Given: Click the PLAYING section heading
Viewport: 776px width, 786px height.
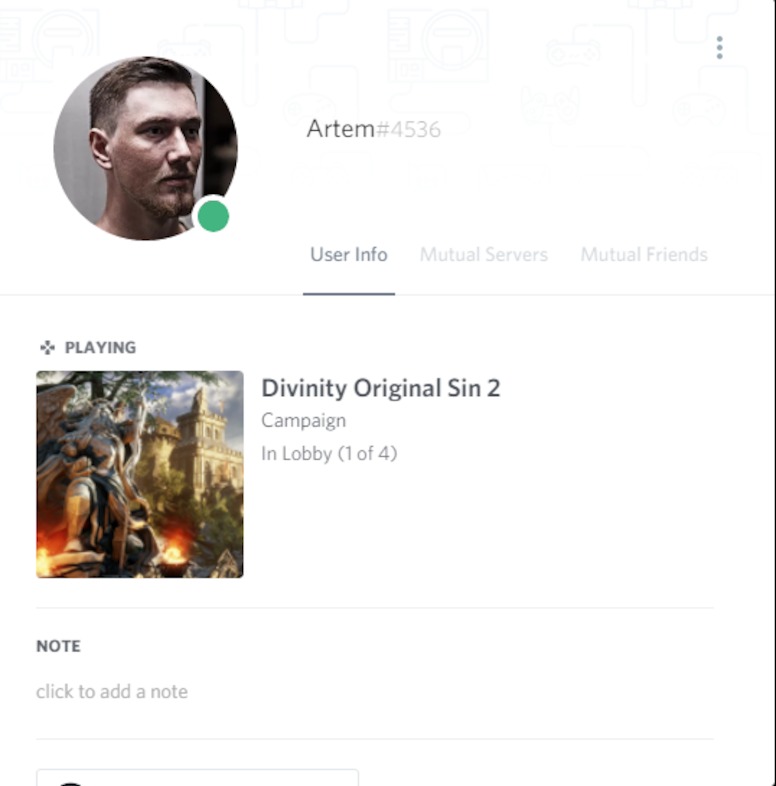Looking at the screenshot, I should point(100,347).
